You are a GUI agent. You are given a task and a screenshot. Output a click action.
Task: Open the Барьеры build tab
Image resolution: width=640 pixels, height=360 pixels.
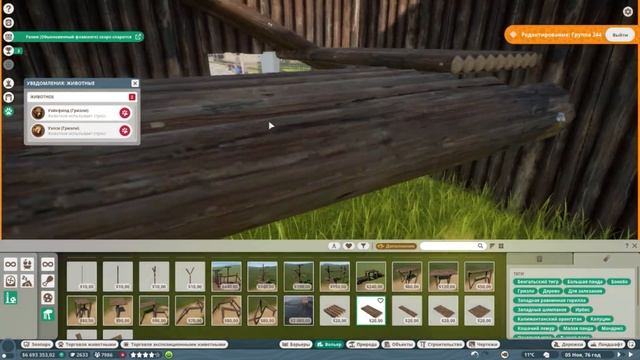pos(296,344)
